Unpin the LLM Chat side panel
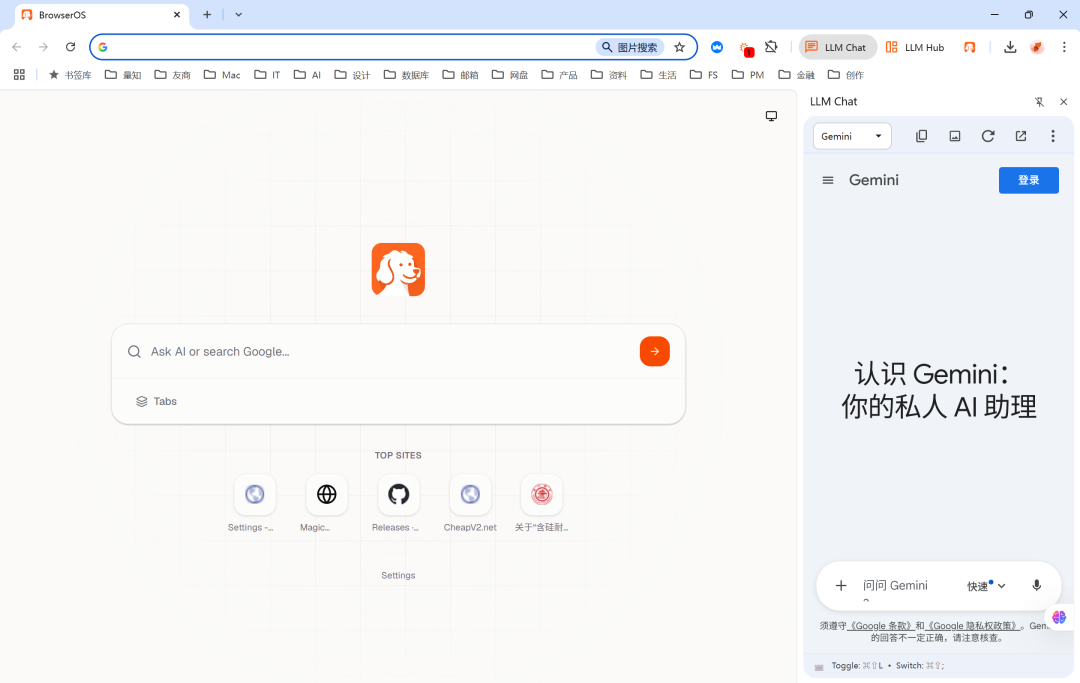1080x683 pixels. 1039,102
